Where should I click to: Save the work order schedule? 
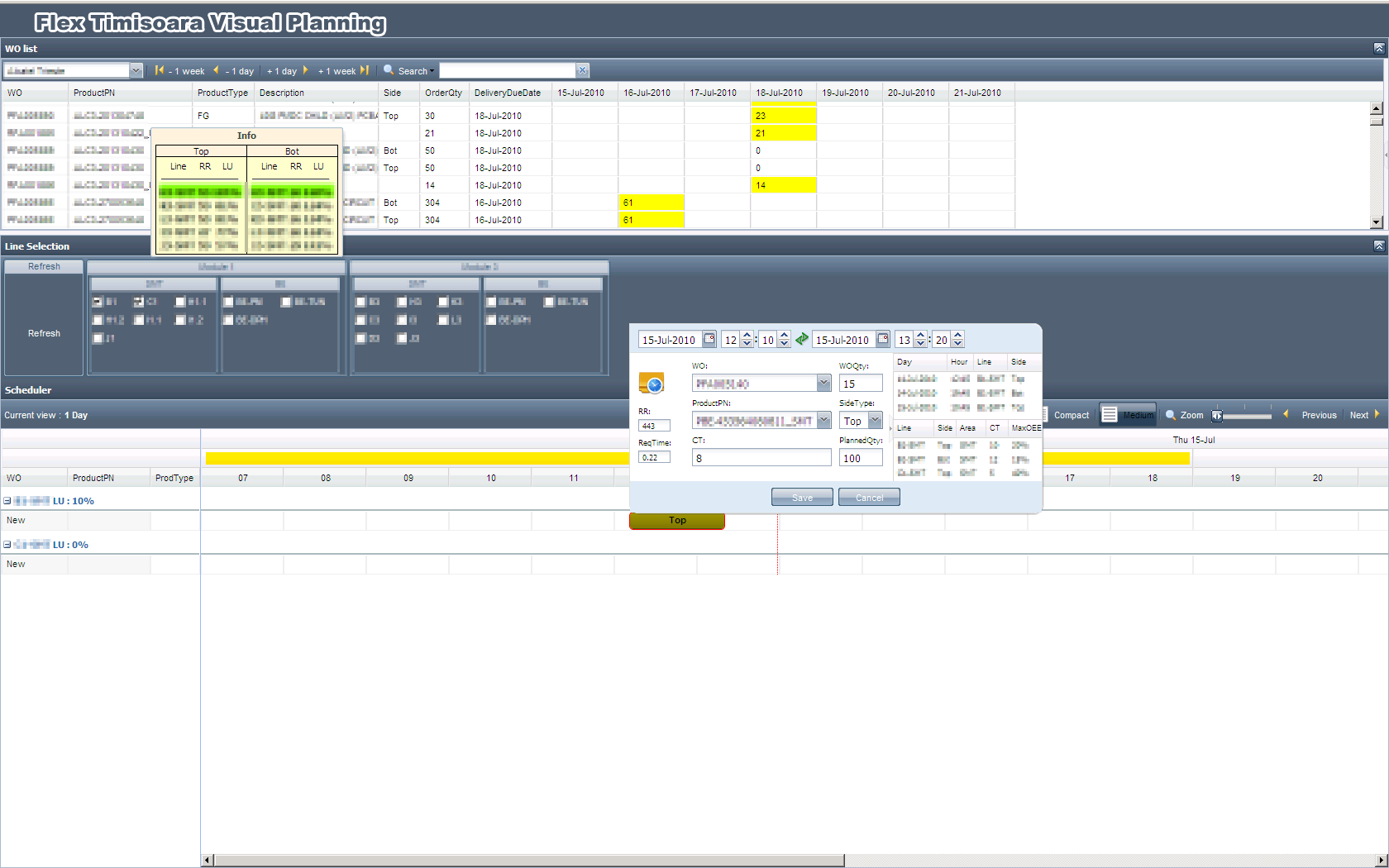click(802, 497)
